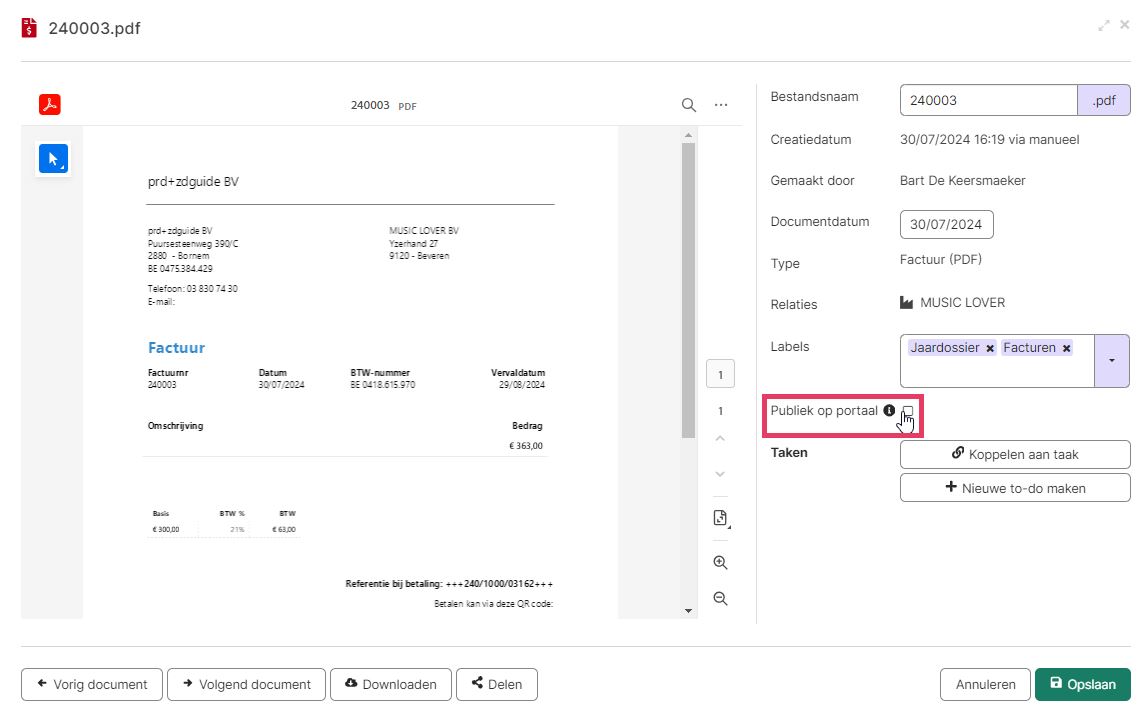Click the page number box showing 1

pos(720,375)
